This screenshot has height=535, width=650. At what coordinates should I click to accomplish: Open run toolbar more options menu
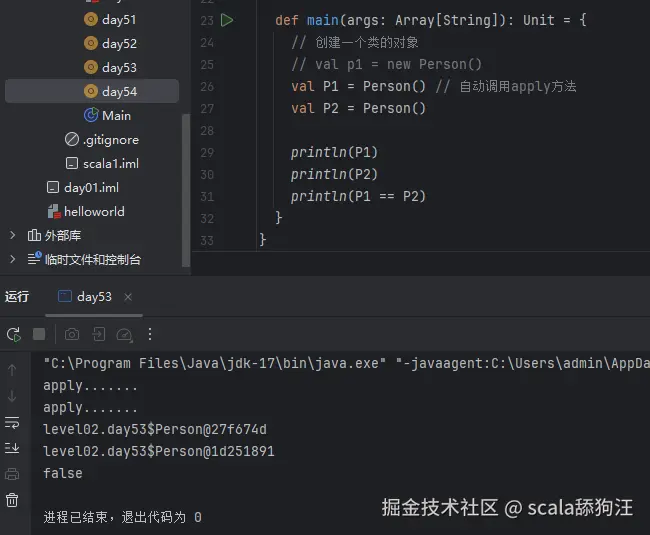150,334
